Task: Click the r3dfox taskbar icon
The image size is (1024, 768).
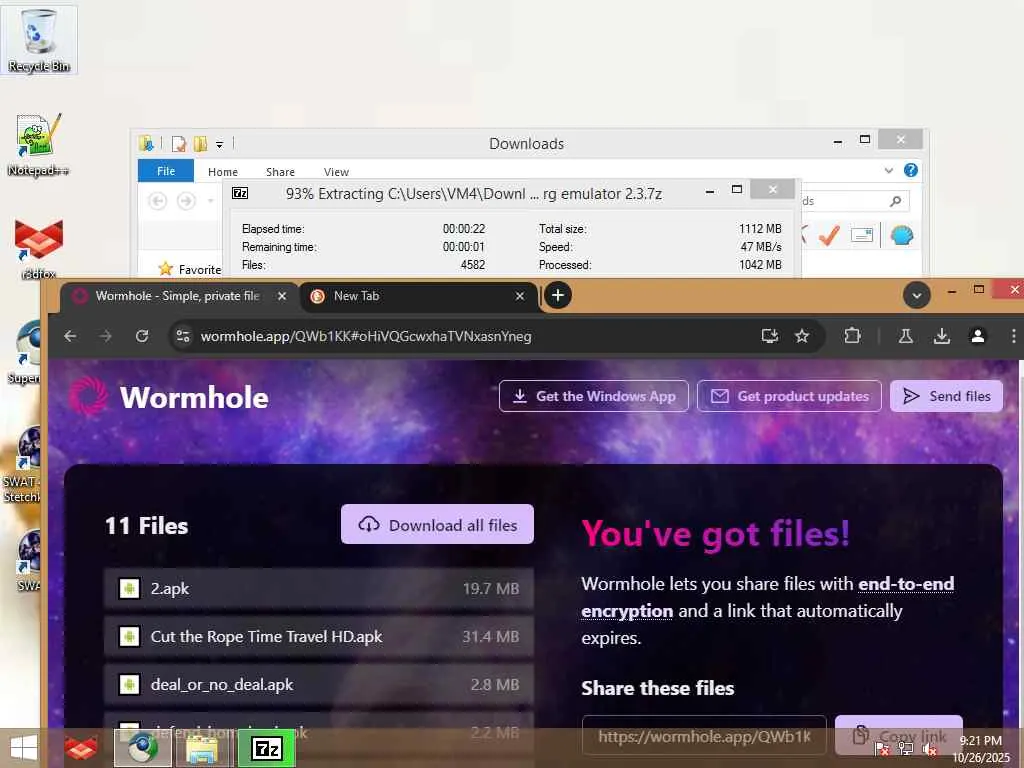Action: [x=80, y=748]
